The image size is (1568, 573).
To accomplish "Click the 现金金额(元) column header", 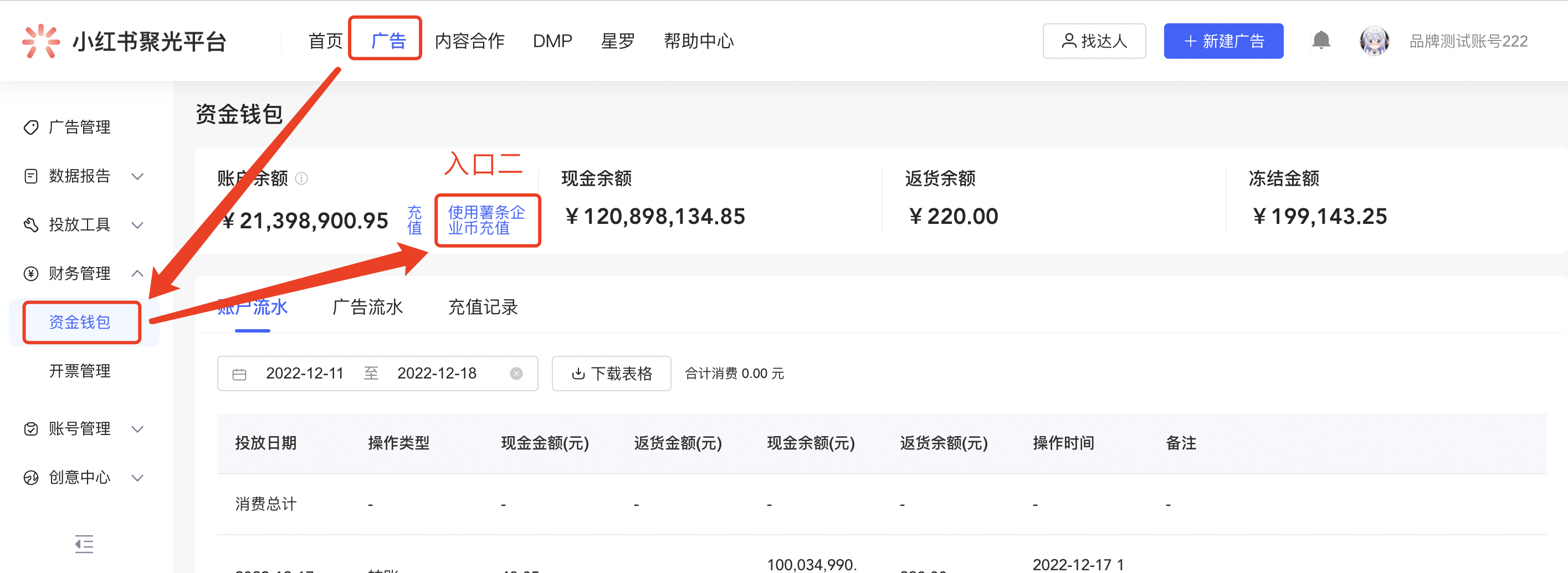I will coord(545,443).
